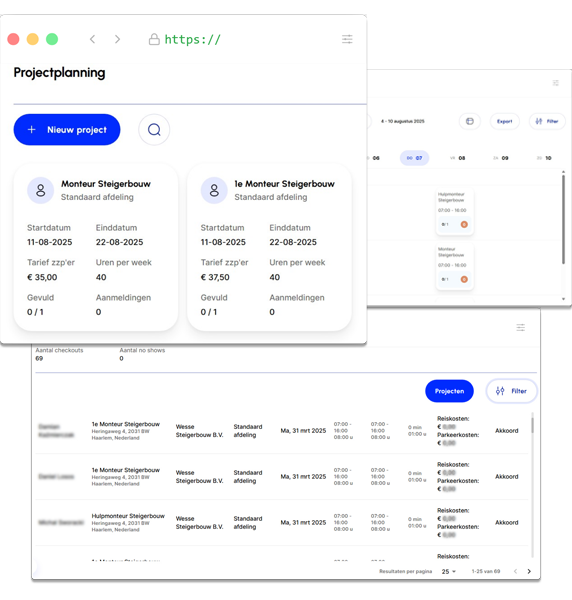This screenshot has width=572, height=600.
Task: Select day 08 tab in week view
Action: coord(458,158)
